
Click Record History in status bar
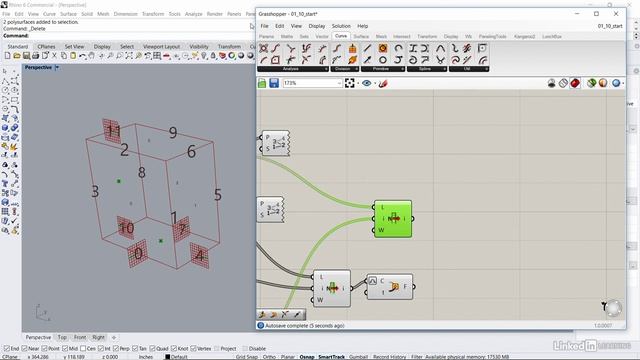(389, 357)
